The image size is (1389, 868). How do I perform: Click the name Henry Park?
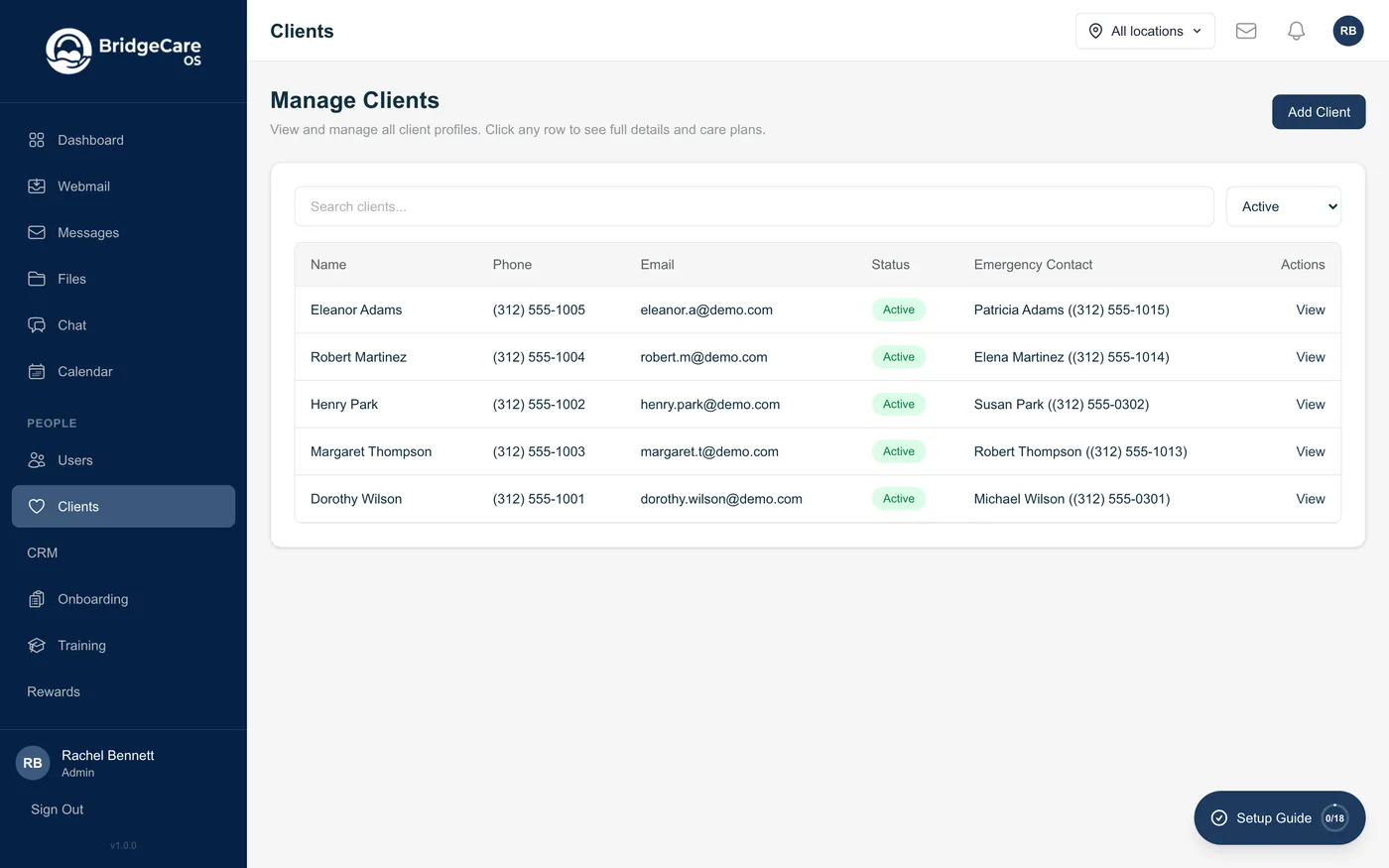(344, 405)
